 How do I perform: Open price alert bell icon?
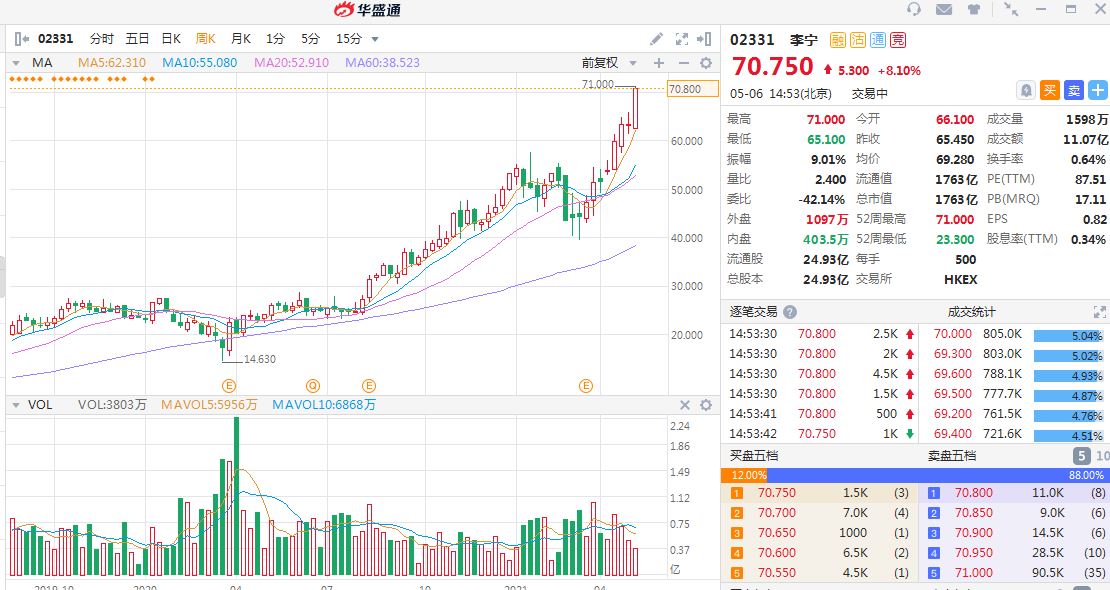click(1026, 90)
